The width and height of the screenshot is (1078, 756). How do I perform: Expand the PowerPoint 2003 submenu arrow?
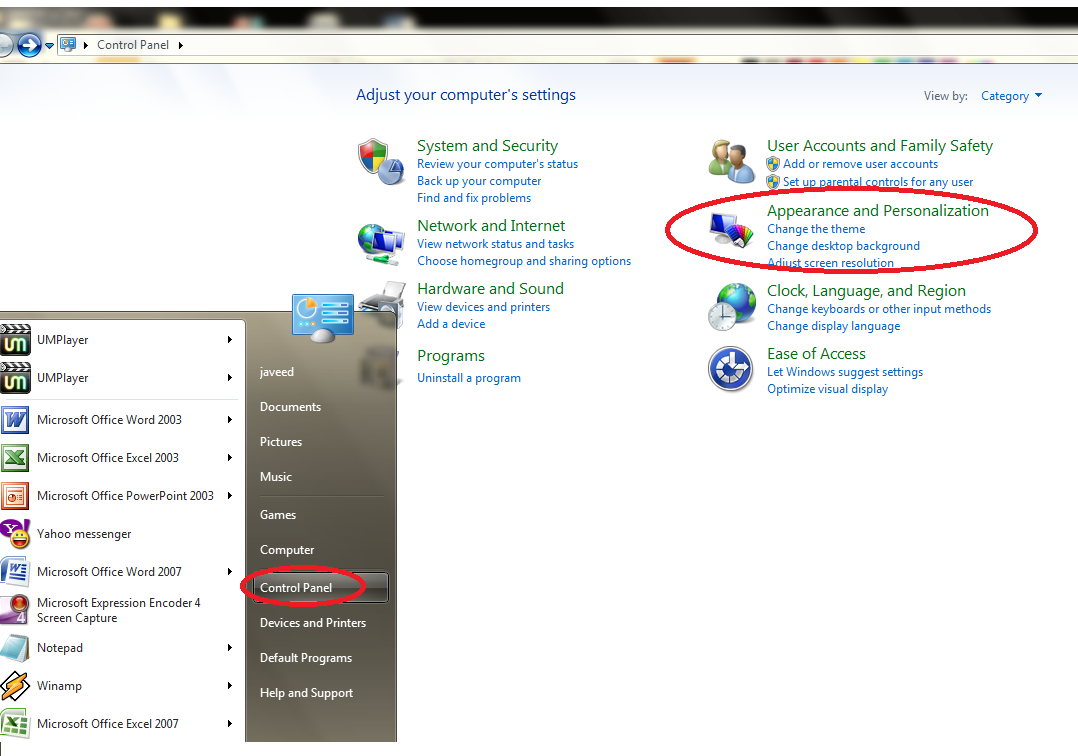point(230,496)
